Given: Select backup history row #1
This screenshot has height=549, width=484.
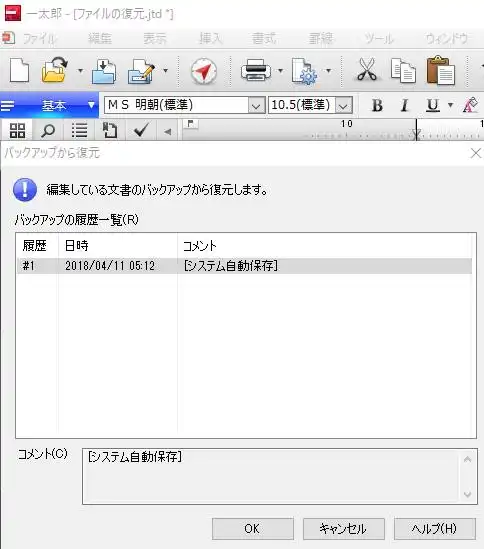Looking at the screenshot, I should click(244, 266).
